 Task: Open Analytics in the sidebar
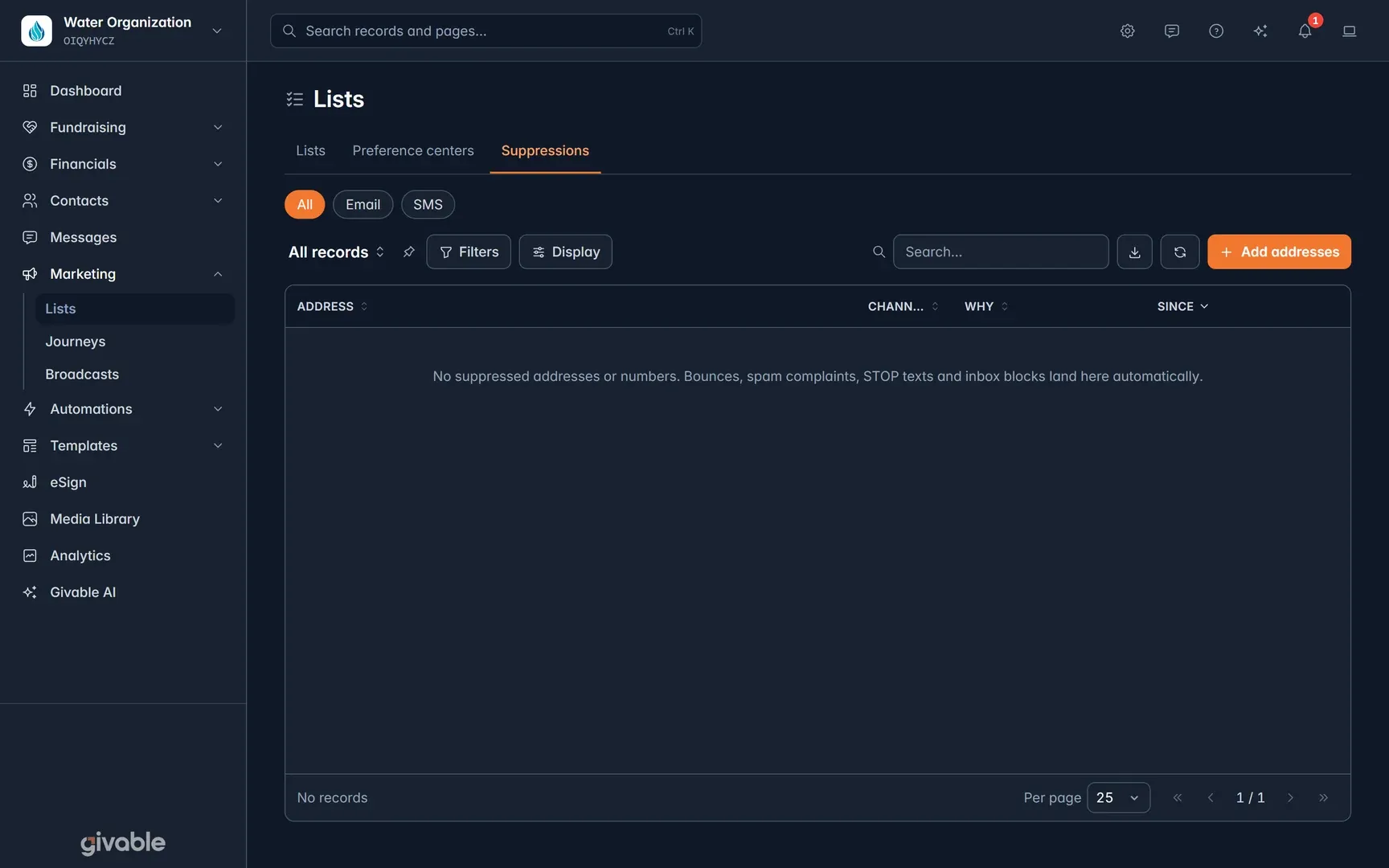coord(80,555)
